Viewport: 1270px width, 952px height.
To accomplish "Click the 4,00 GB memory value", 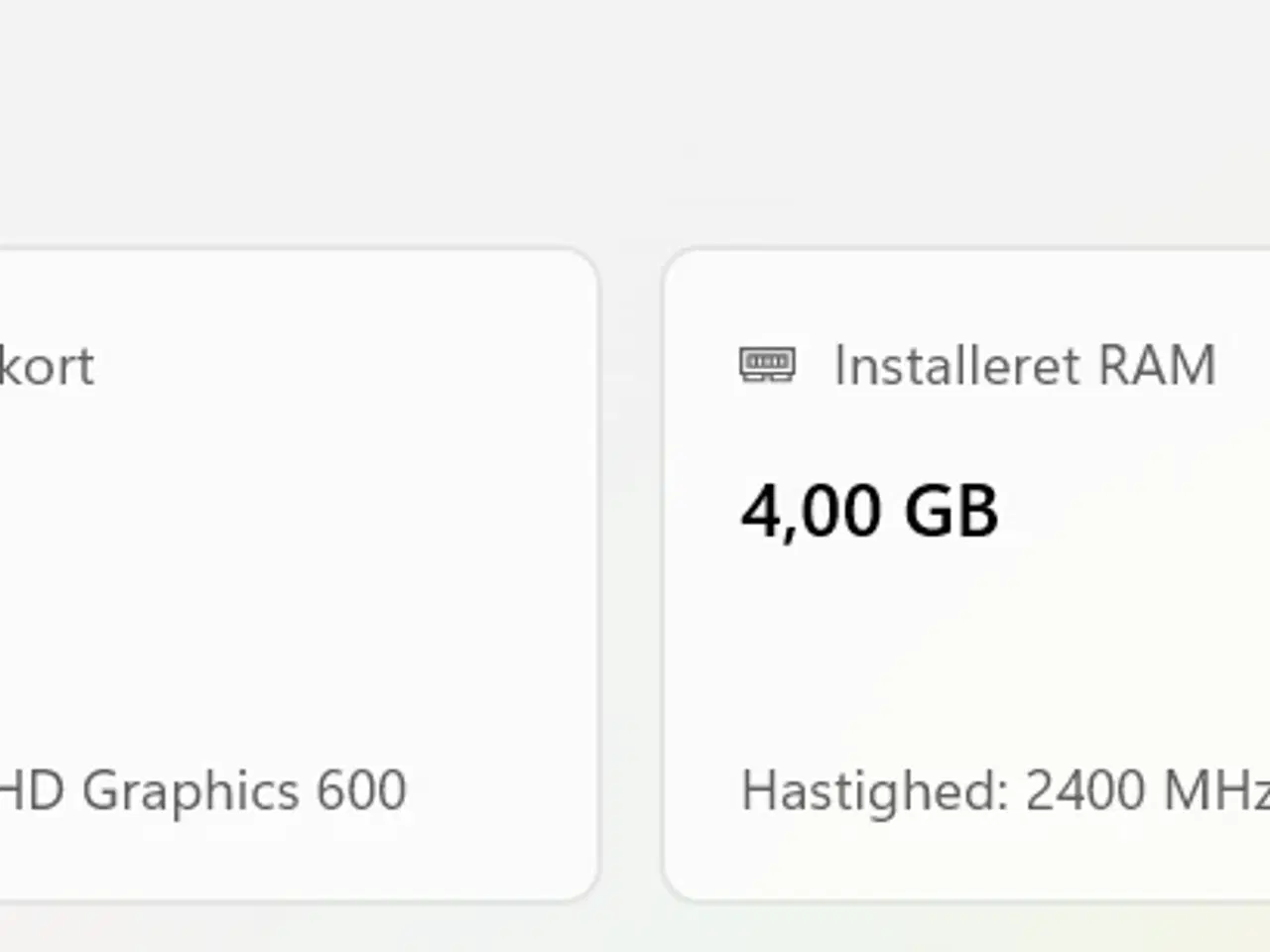I will pos(869,511).
